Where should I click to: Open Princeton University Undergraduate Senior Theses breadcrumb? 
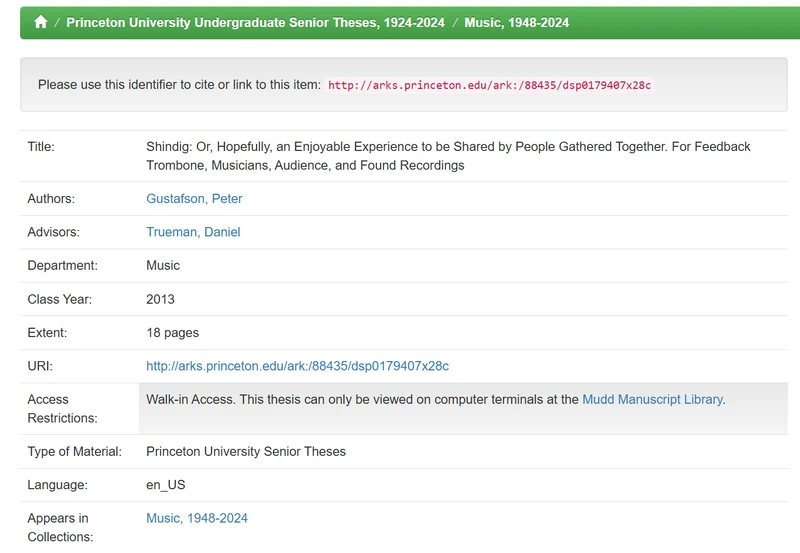pyautogui.click(x=256, y=22)
